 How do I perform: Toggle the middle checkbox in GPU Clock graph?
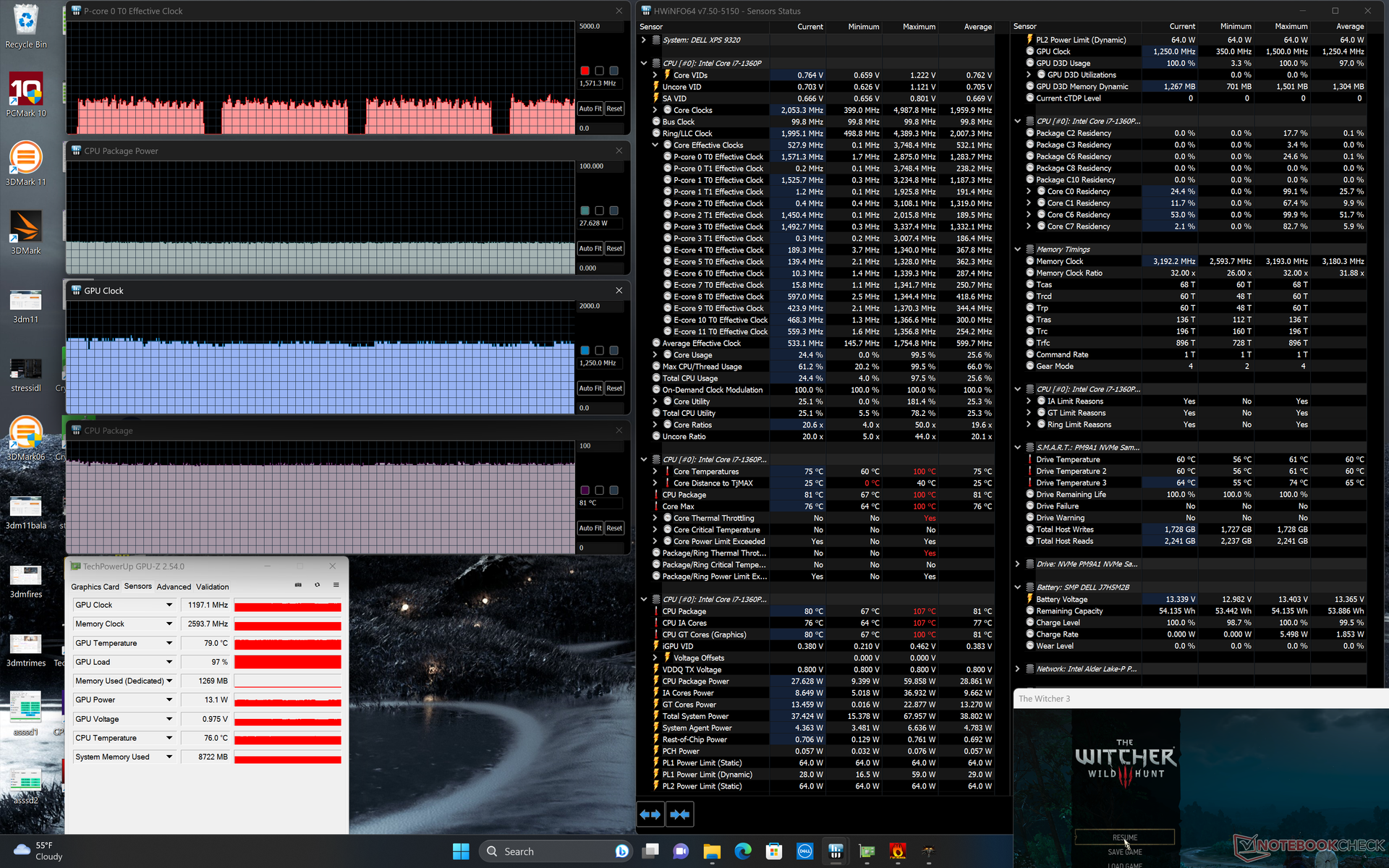pos(599,351)
